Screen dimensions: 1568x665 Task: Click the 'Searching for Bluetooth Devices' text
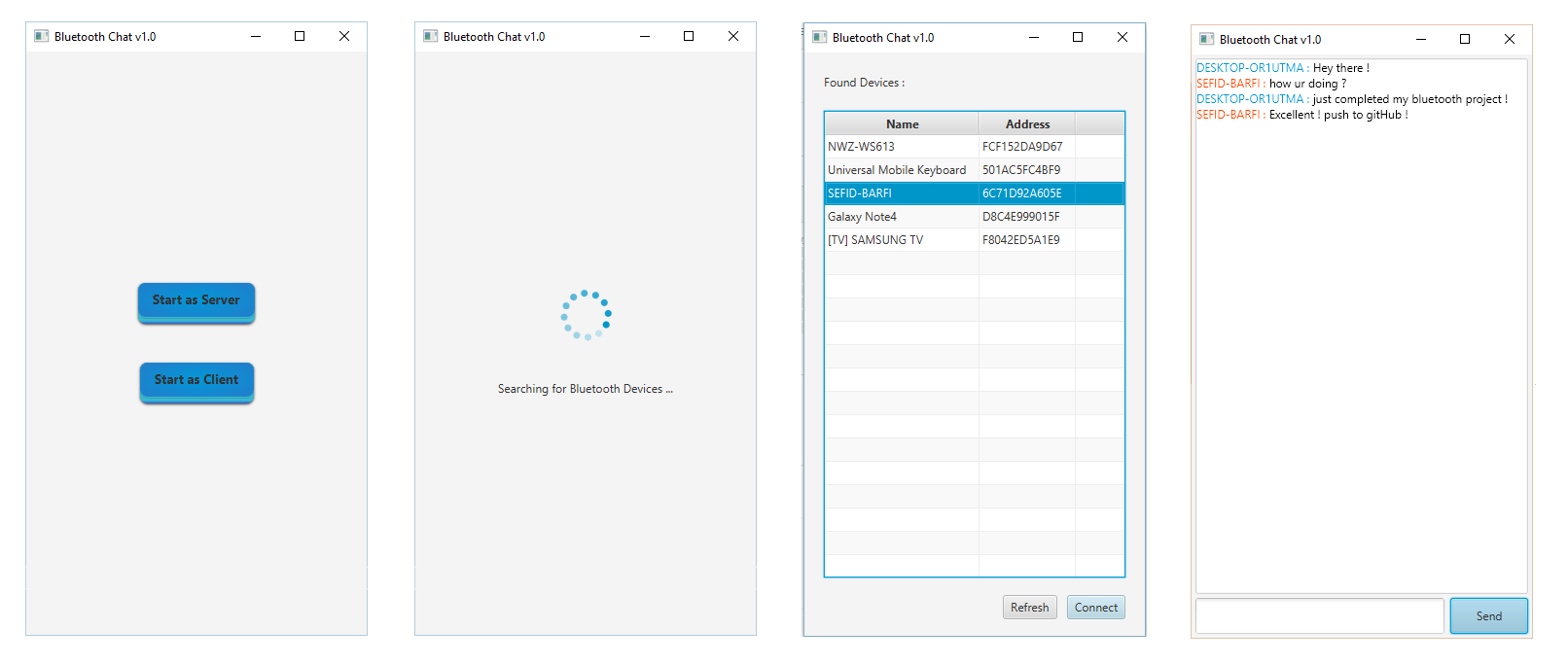586,389
